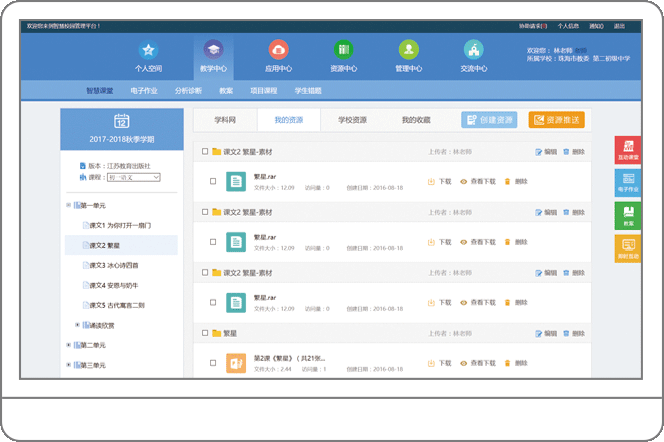Click page icon of 课文3 冰心诗四首
The width and height of the screenshot is (664, 442).
click(x=86, y=265)
